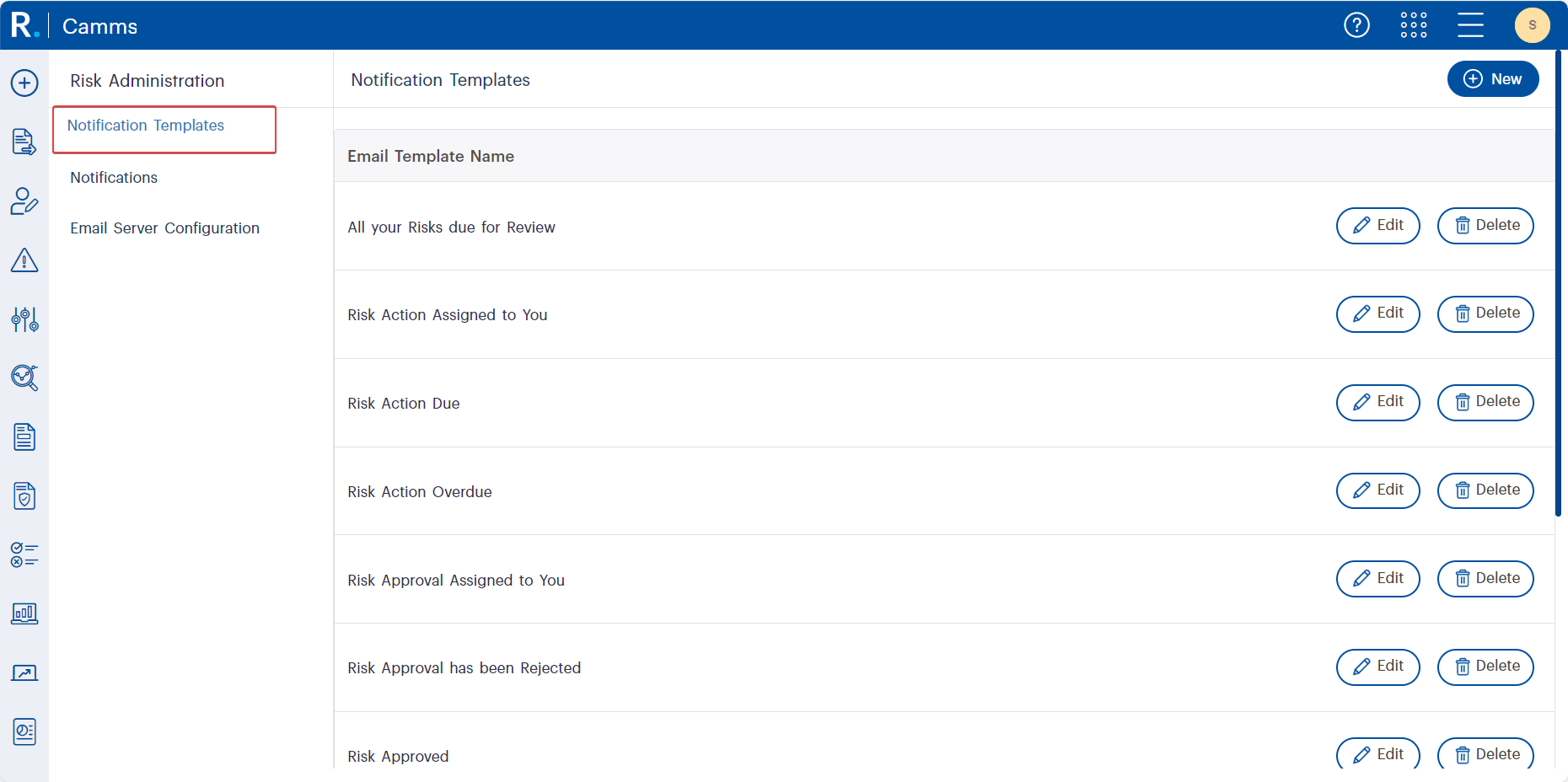Open the user with pencil sidebar icon
Viewport: 1568px width, 782px height.
coord(24,201)
